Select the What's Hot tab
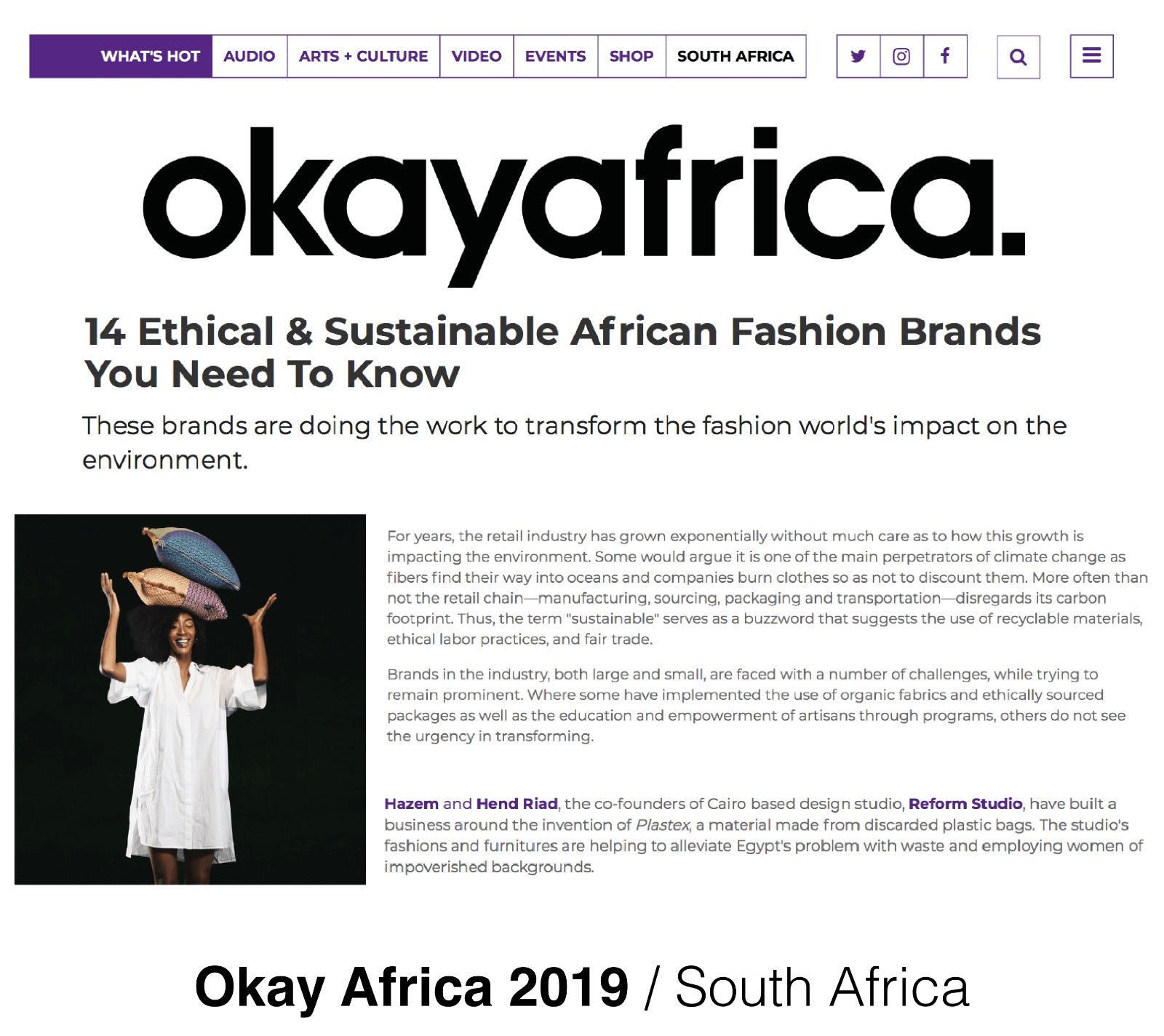Screen dimensions: 1164x1036 [x=150, y=56]
